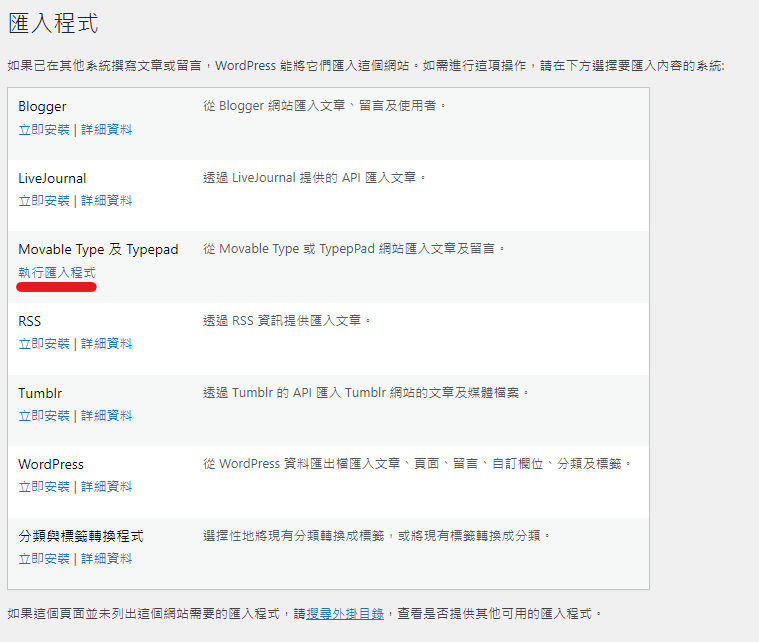The height and width of the screenshot is (642, 759).
Task: Click description 從 Blogger 網站匯入文章
Action: coord(324,106)
